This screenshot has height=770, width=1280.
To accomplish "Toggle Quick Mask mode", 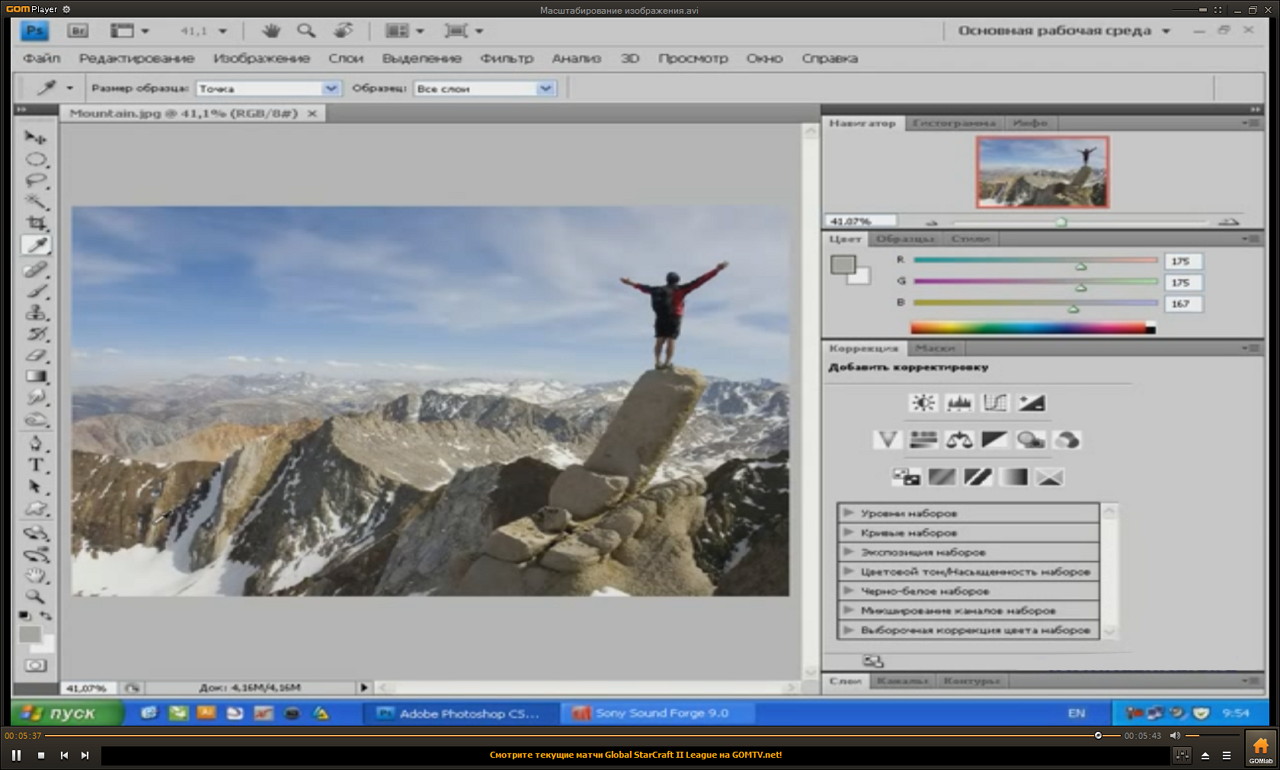I will click(x=36, y=665).
